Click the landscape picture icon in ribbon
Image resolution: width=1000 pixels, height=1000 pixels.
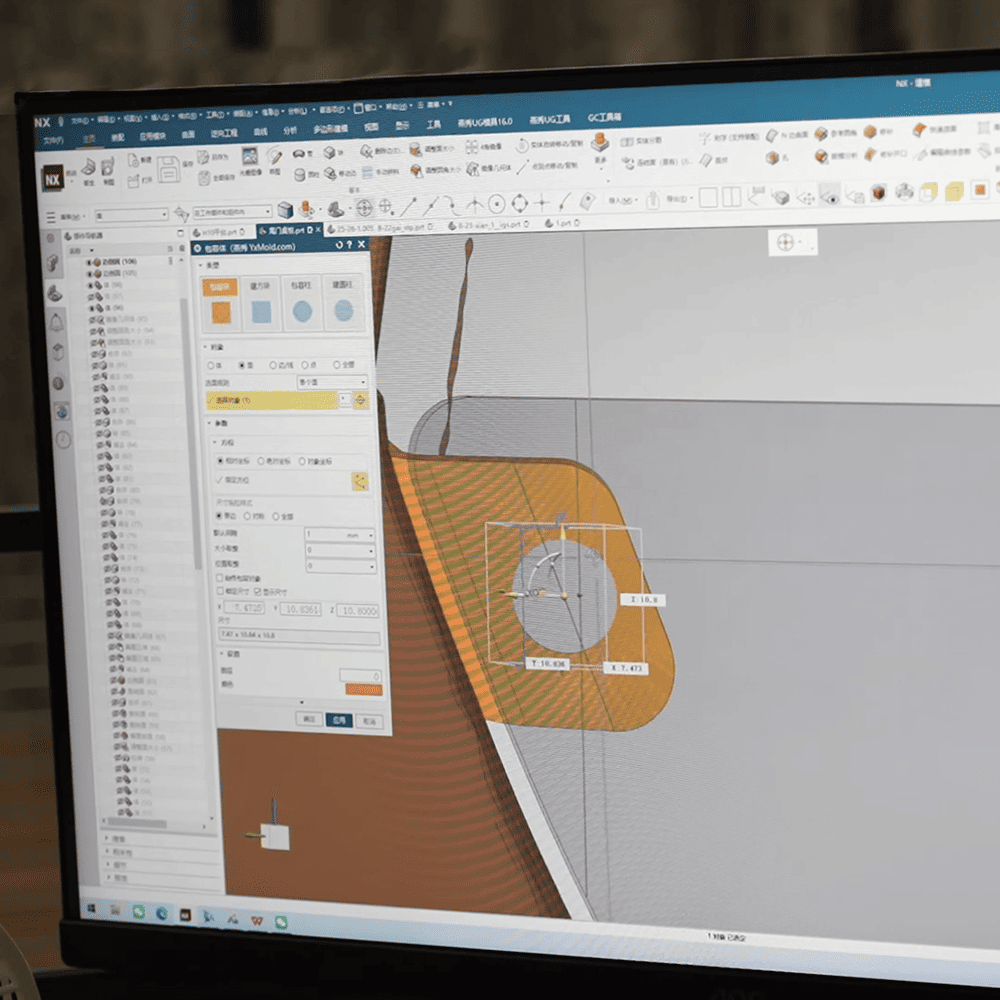click(249, 155)
